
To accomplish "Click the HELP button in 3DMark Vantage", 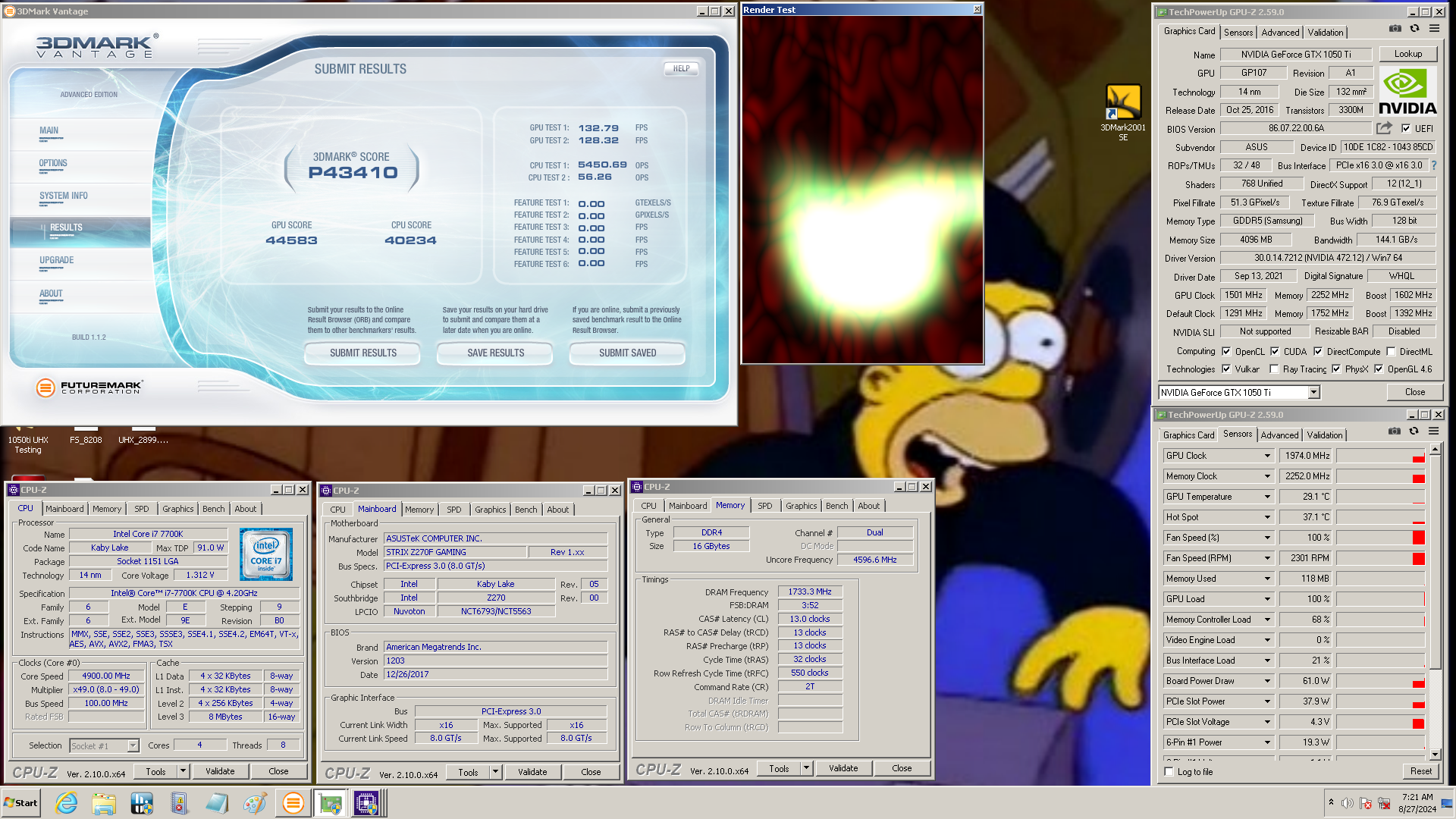I will [681, 68].
